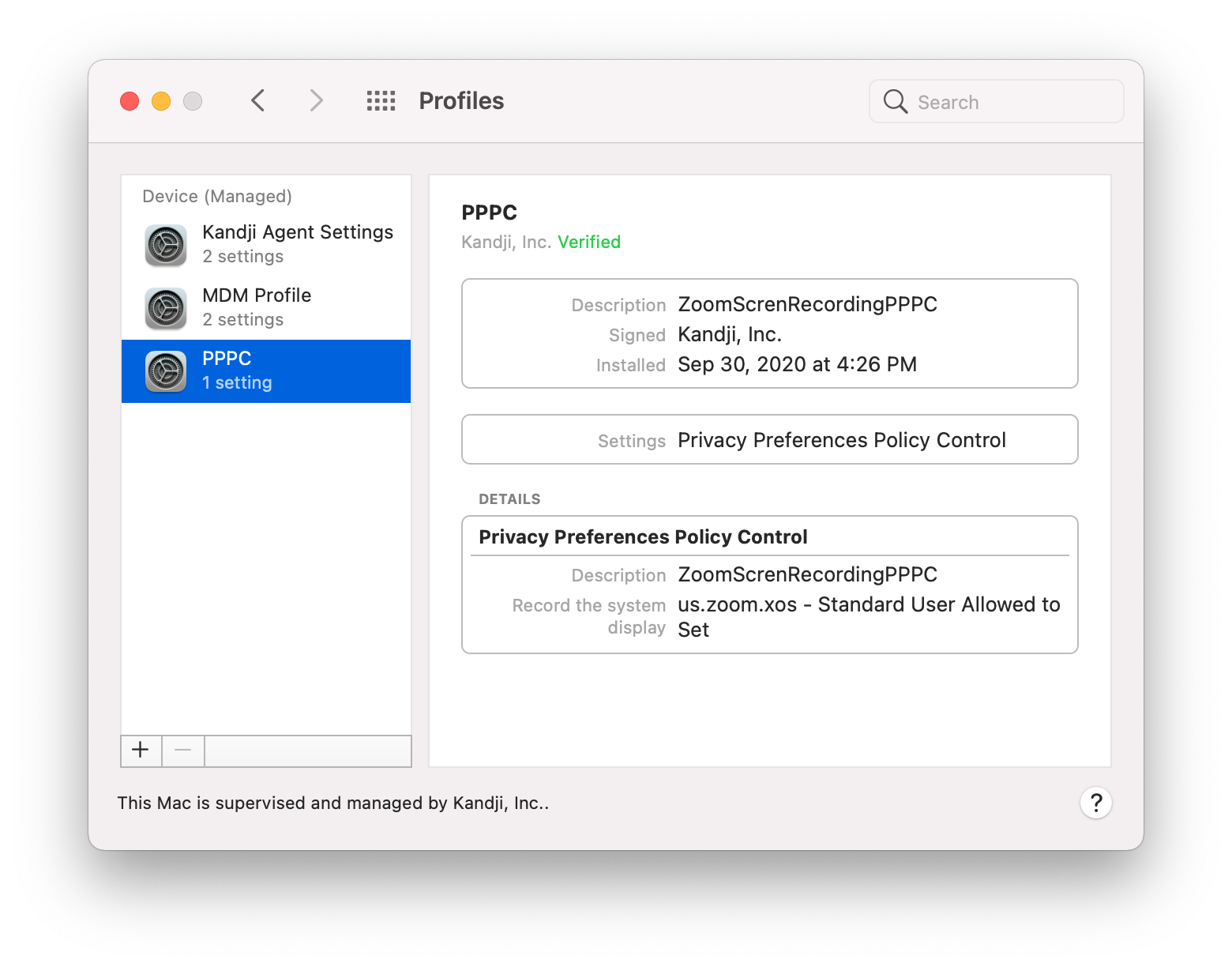Viewport: 1232px width, 967px height.
Task: Click the ZoomScrenRecordingPPPC description text
Action: pyautogui.click(x=807, y=304)
